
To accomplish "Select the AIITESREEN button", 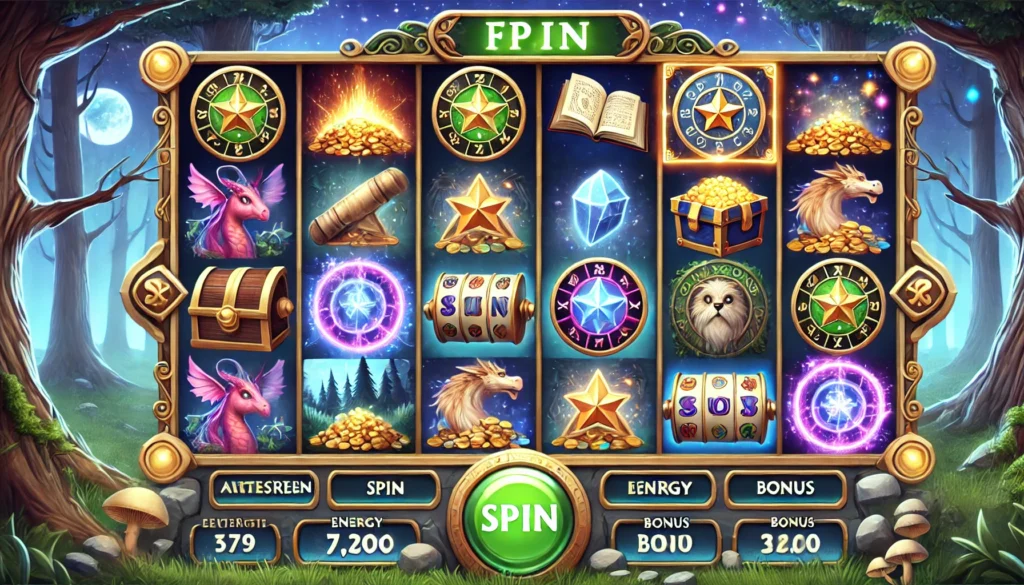I will point(263,489).
